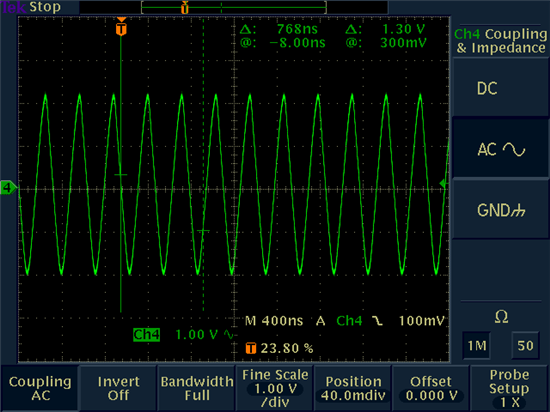Click the green channel 4 ground indicator
550x412 pixels.
click(8, 188)
